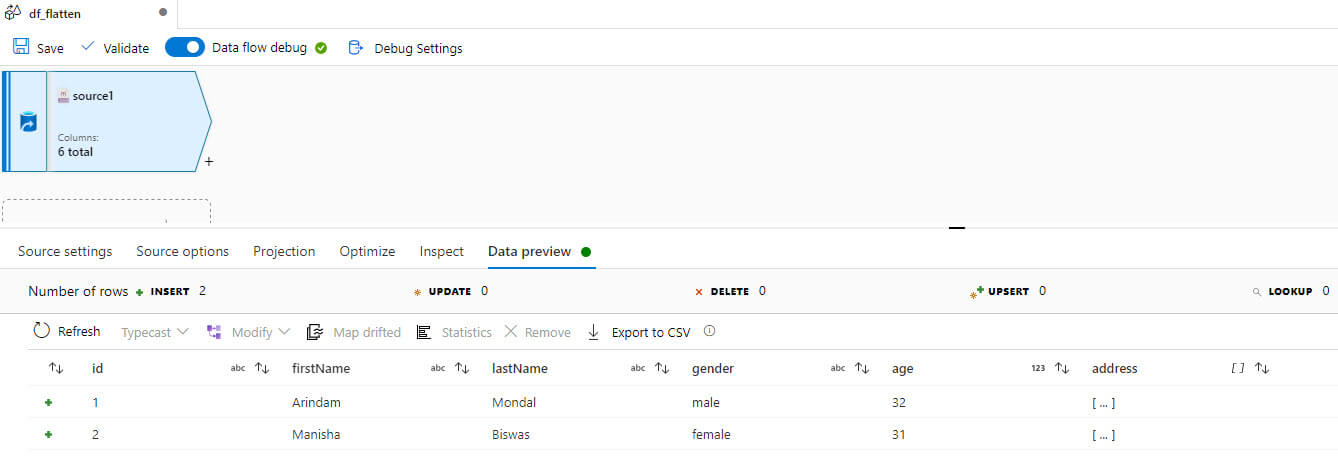Open the Source options tab
The height and width of the screenshot is (460, 1338).
tap(183, 251)
